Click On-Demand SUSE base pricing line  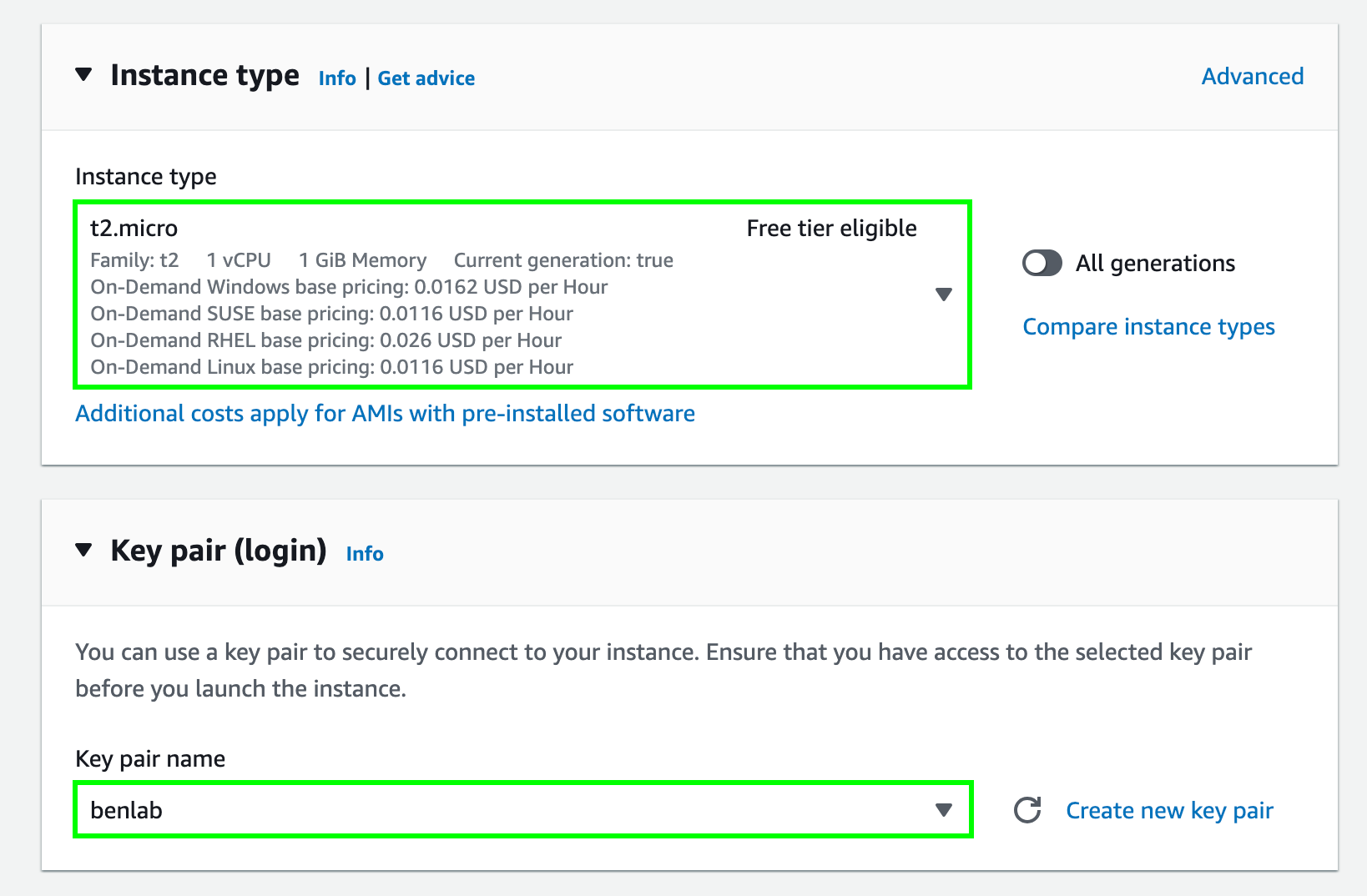click(332, 314)
